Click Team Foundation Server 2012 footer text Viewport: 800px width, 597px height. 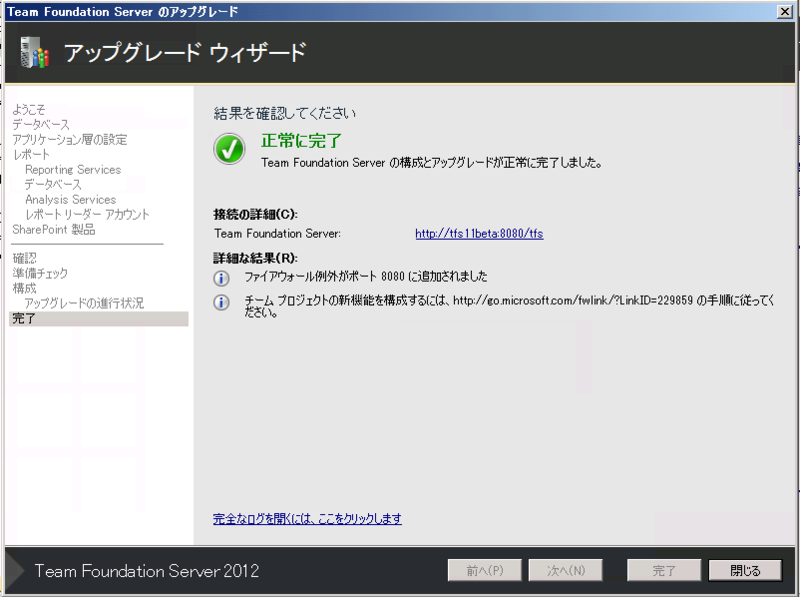tap(147, 570)
